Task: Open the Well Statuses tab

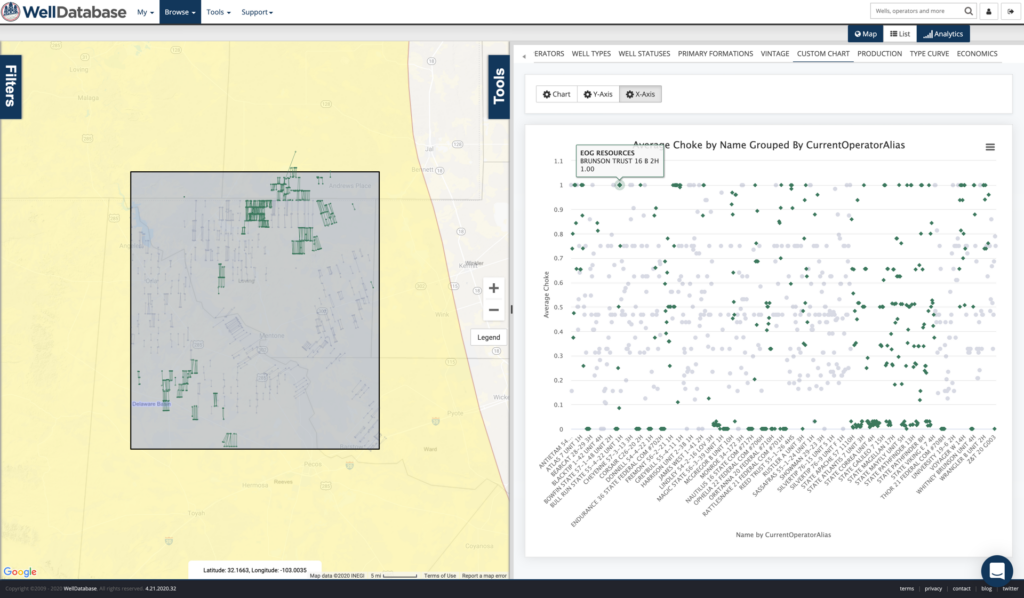Action: click(644, 54)
